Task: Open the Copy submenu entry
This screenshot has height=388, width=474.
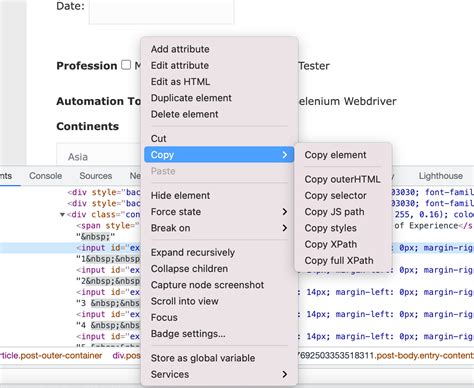Action: 219,155
